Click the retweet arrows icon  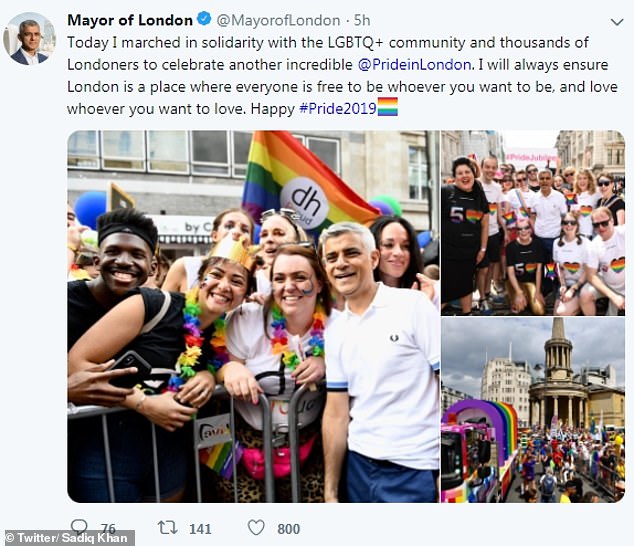tap(167, 527)
